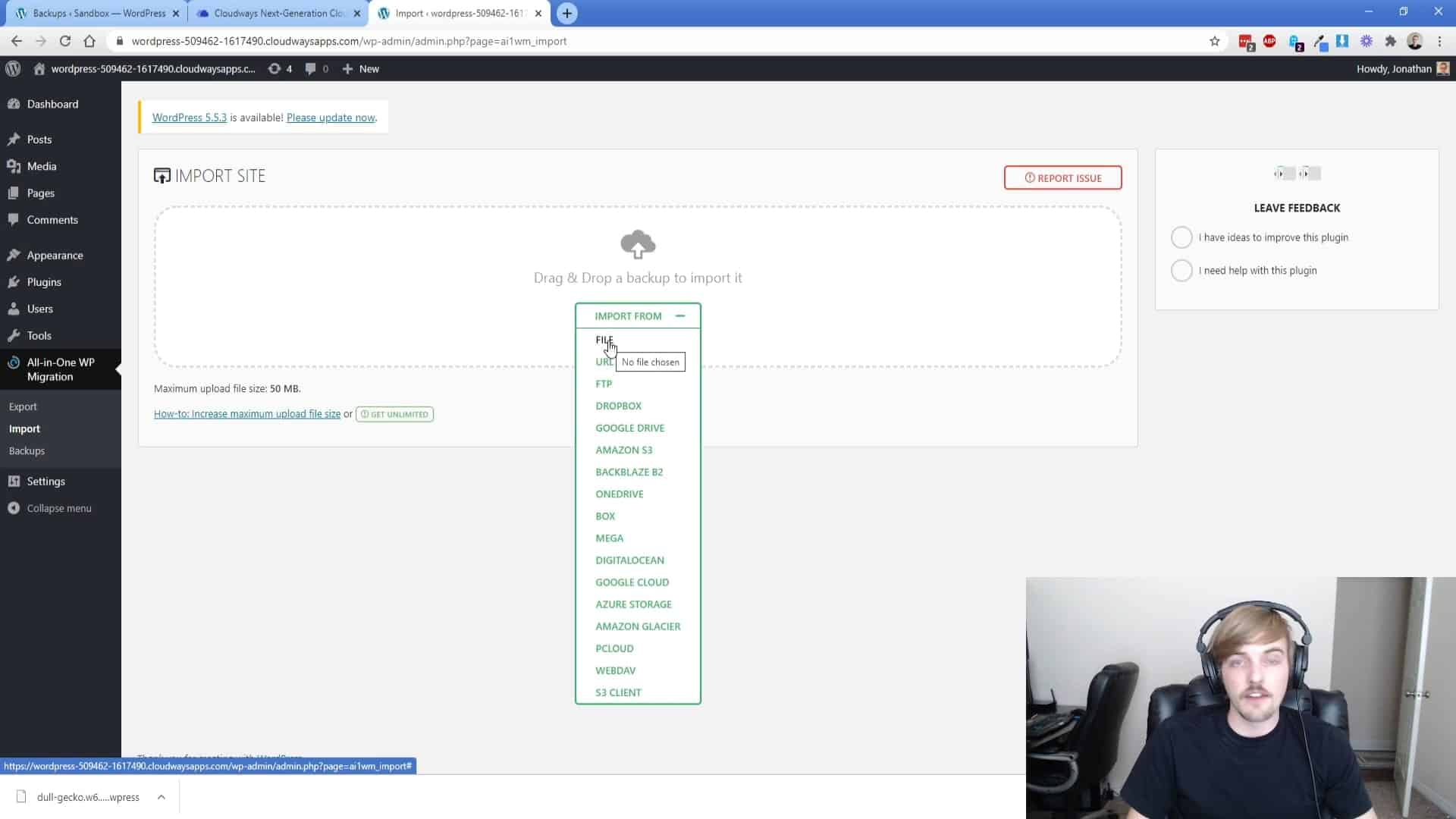Image resolution: width=1456 pixels, height=819 pixels.
Task: Open a new browser tab
Action: coord(567,13)
